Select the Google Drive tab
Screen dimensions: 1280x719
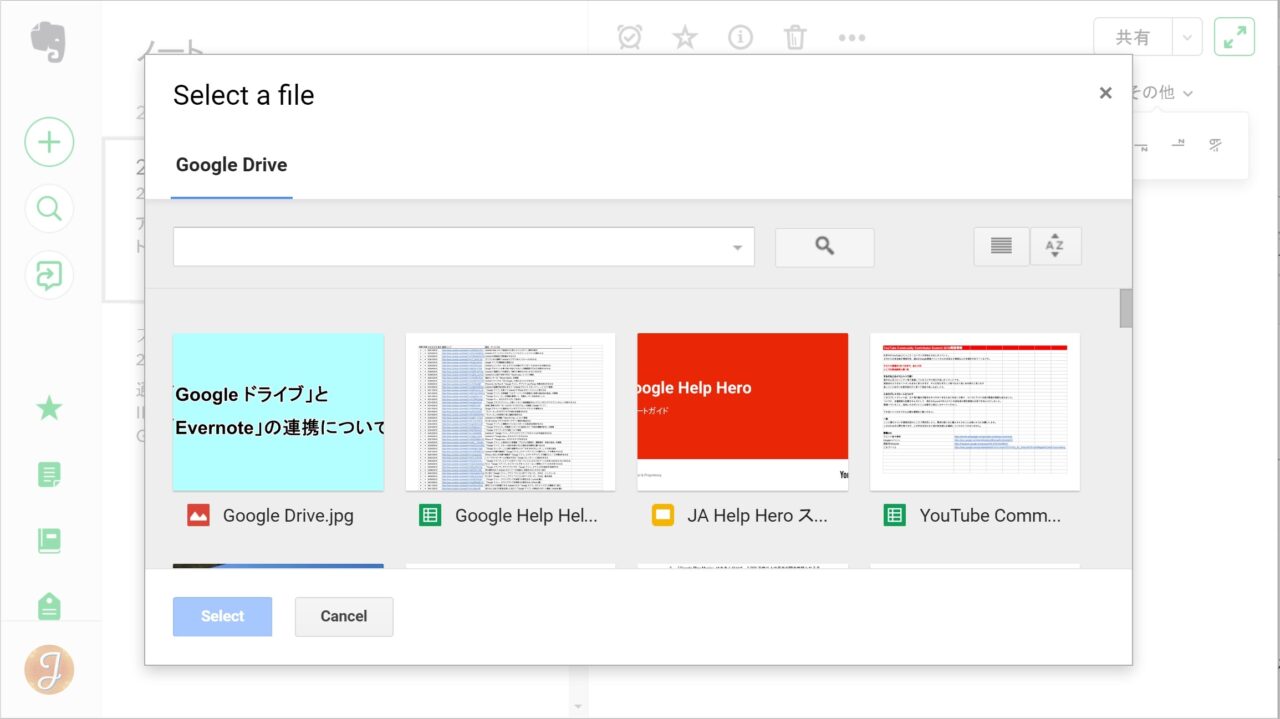point(231,165)
